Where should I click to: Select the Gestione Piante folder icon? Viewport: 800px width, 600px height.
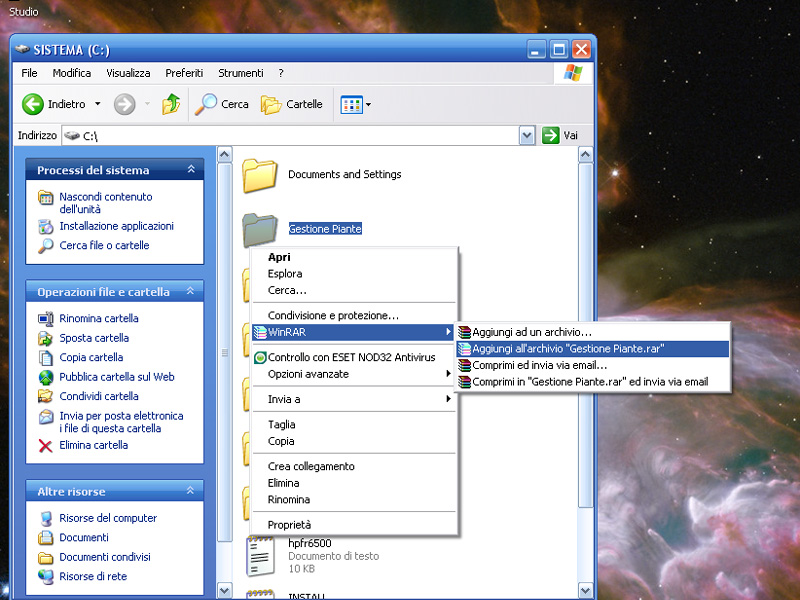point(260,230)
